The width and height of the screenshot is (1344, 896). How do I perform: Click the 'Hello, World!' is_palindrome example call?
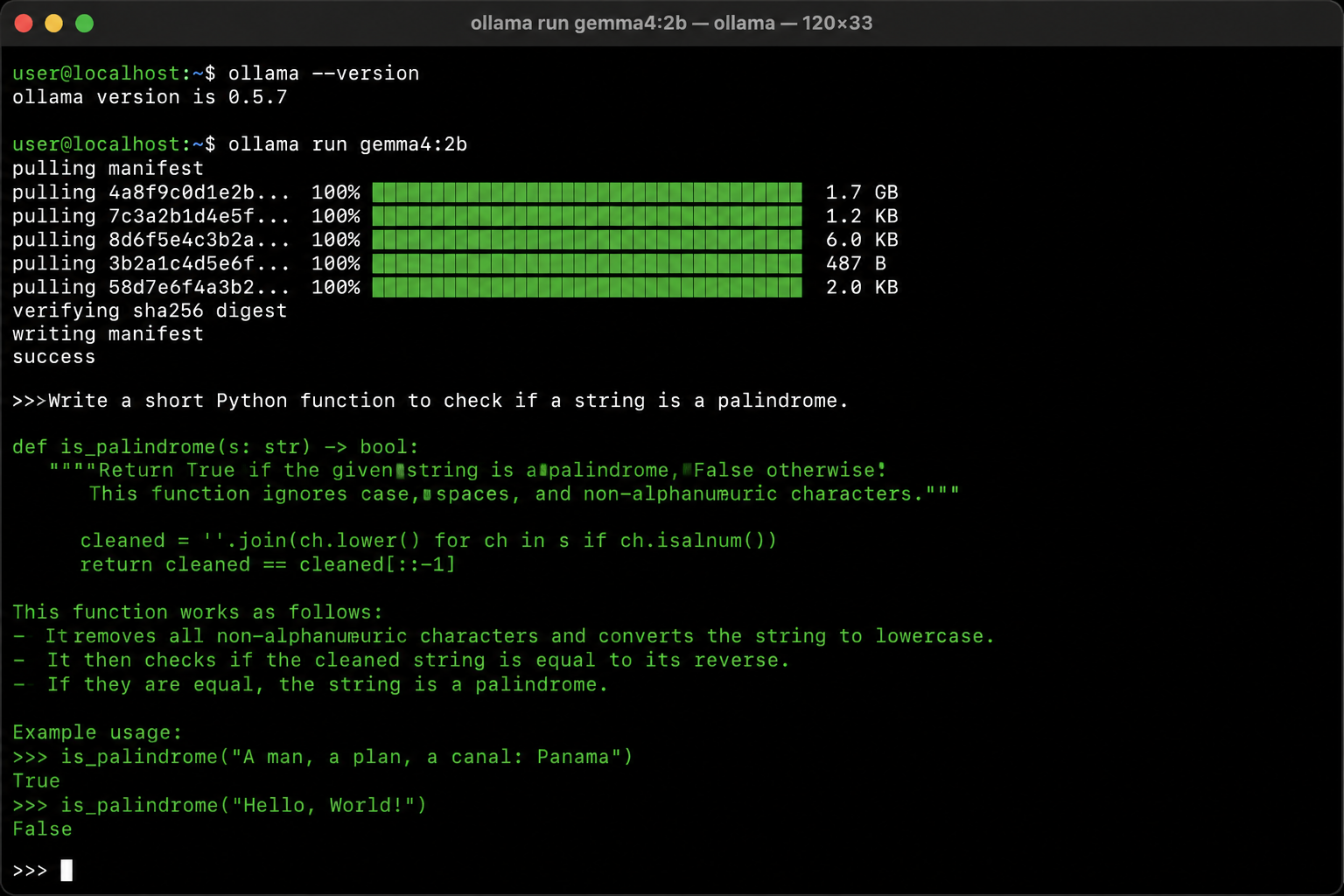tap(220, 805)
